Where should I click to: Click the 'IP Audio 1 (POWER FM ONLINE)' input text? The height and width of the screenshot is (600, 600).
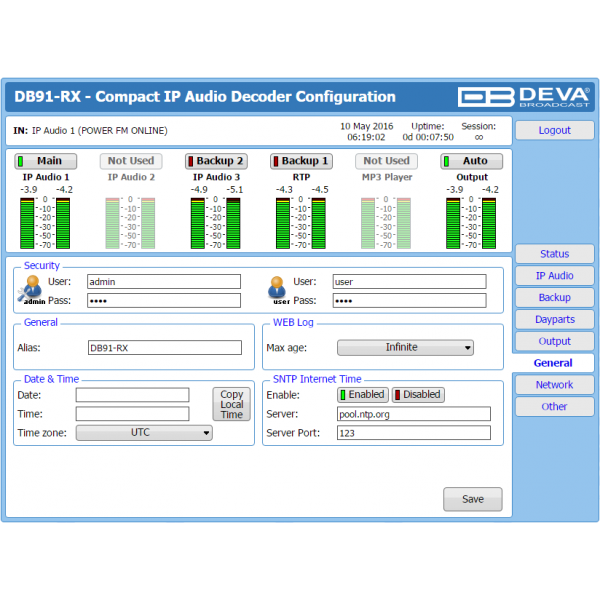[99, 131]
